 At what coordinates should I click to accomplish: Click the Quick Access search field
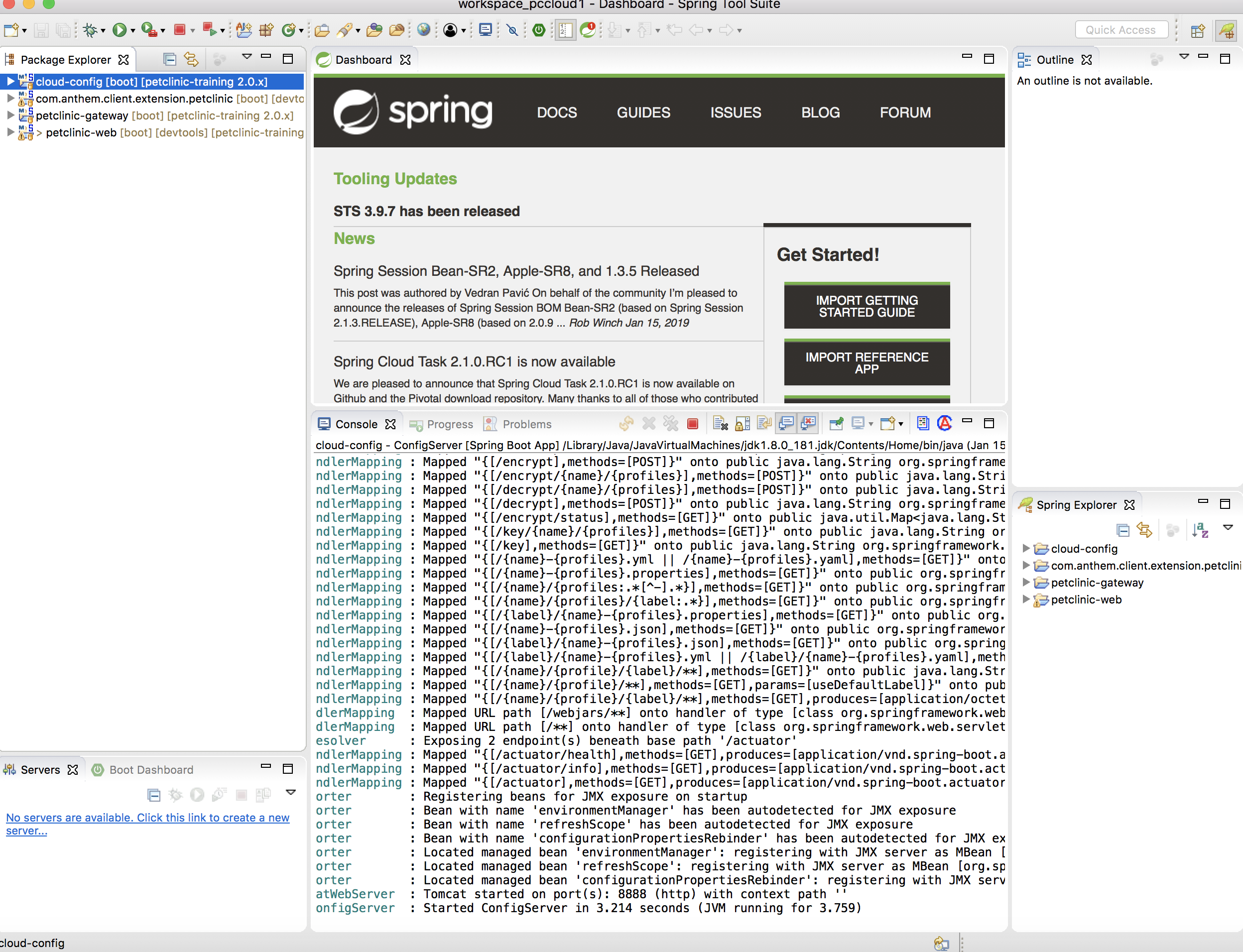point(1121,30)
